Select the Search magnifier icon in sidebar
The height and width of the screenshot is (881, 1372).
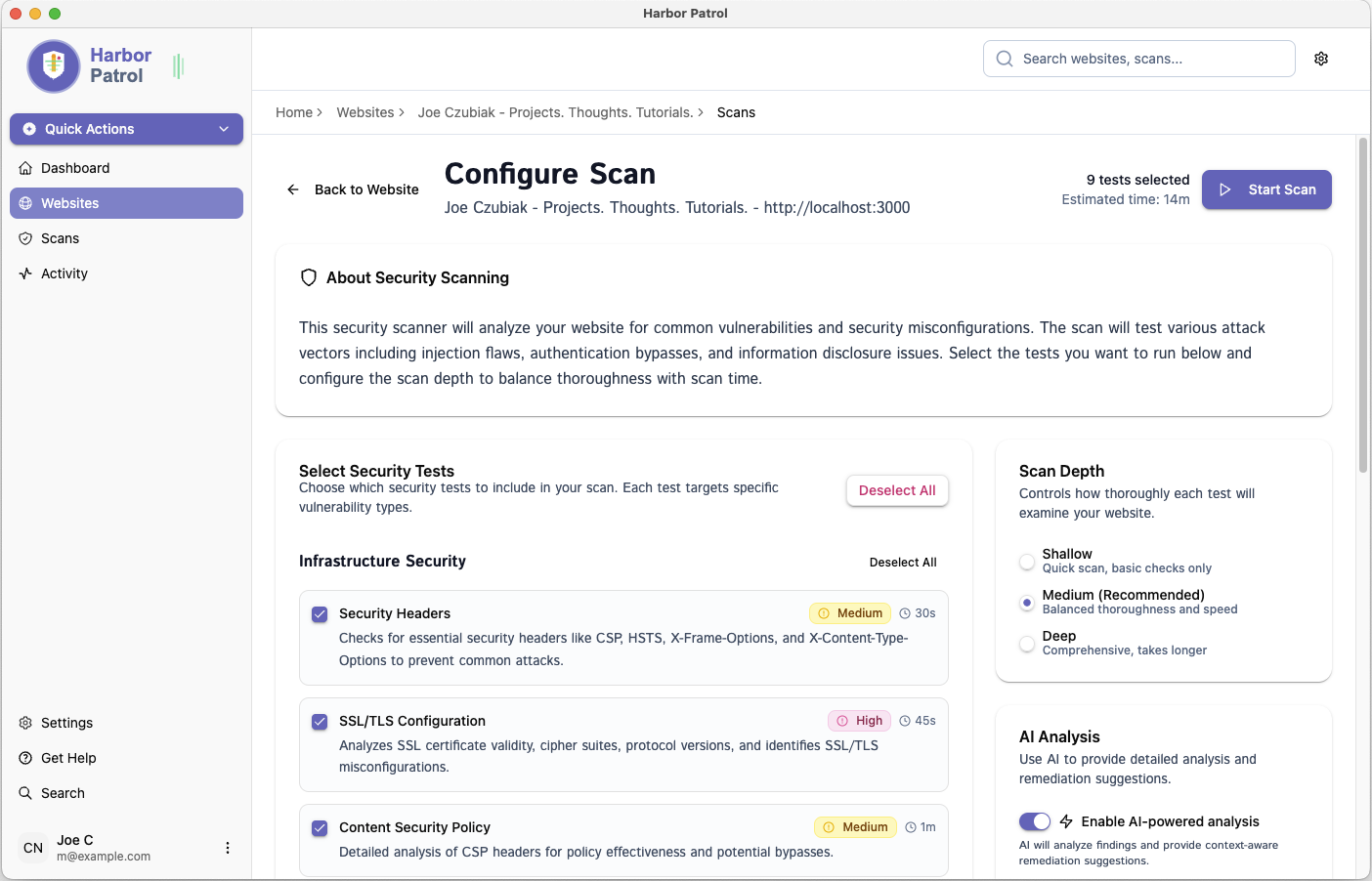pyautogui.click(x=23, y=793)
